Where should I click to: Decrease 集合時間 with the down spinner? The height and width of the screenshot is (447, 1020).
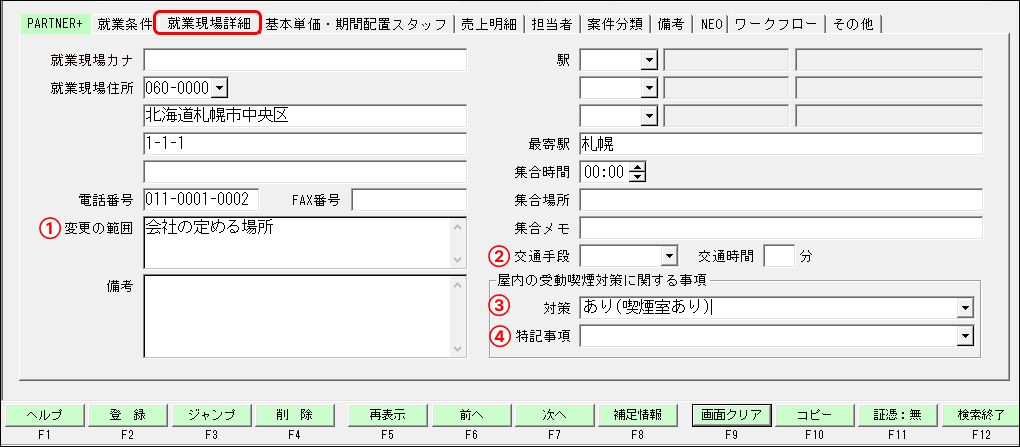639,176
